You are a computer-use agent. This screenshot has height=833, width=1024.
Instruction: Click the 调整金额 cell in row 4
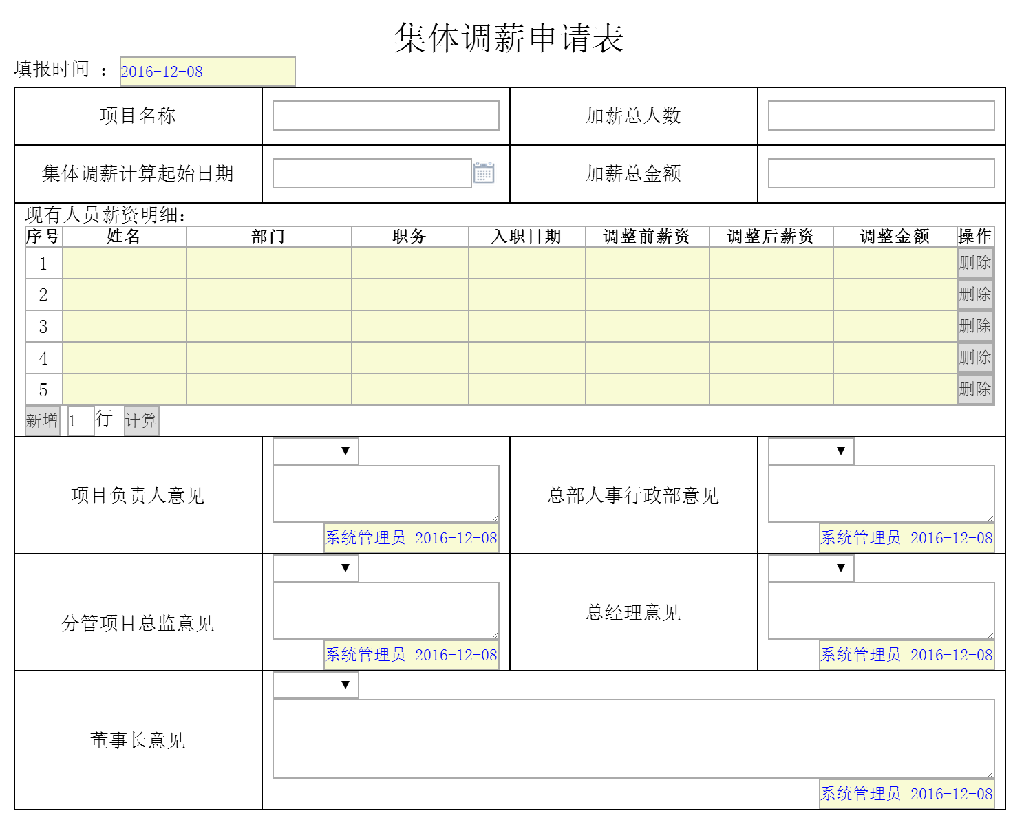point(895,358)
